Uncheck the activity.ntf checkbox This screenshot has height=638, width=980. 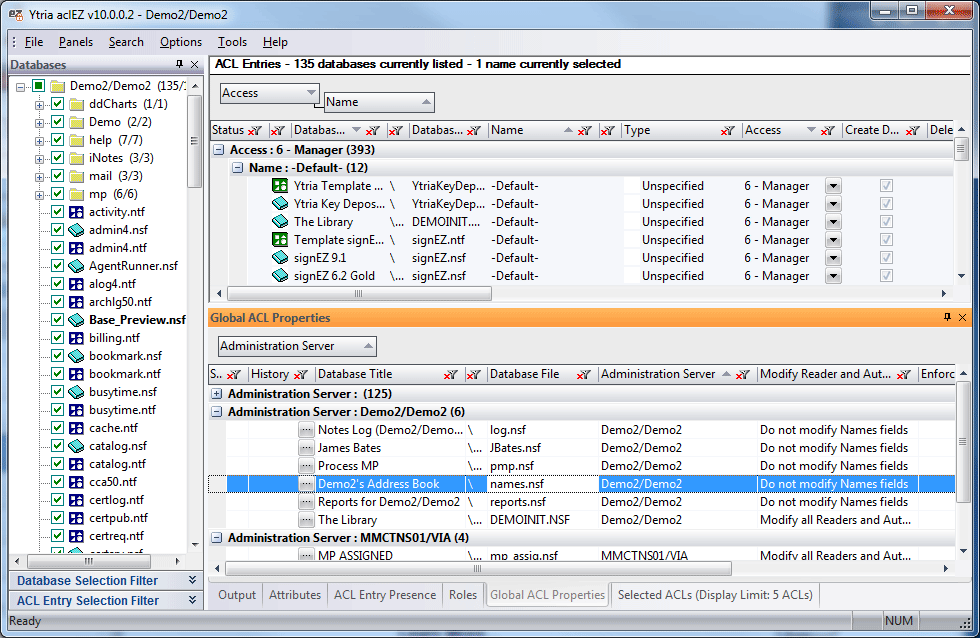click(58, 212)
